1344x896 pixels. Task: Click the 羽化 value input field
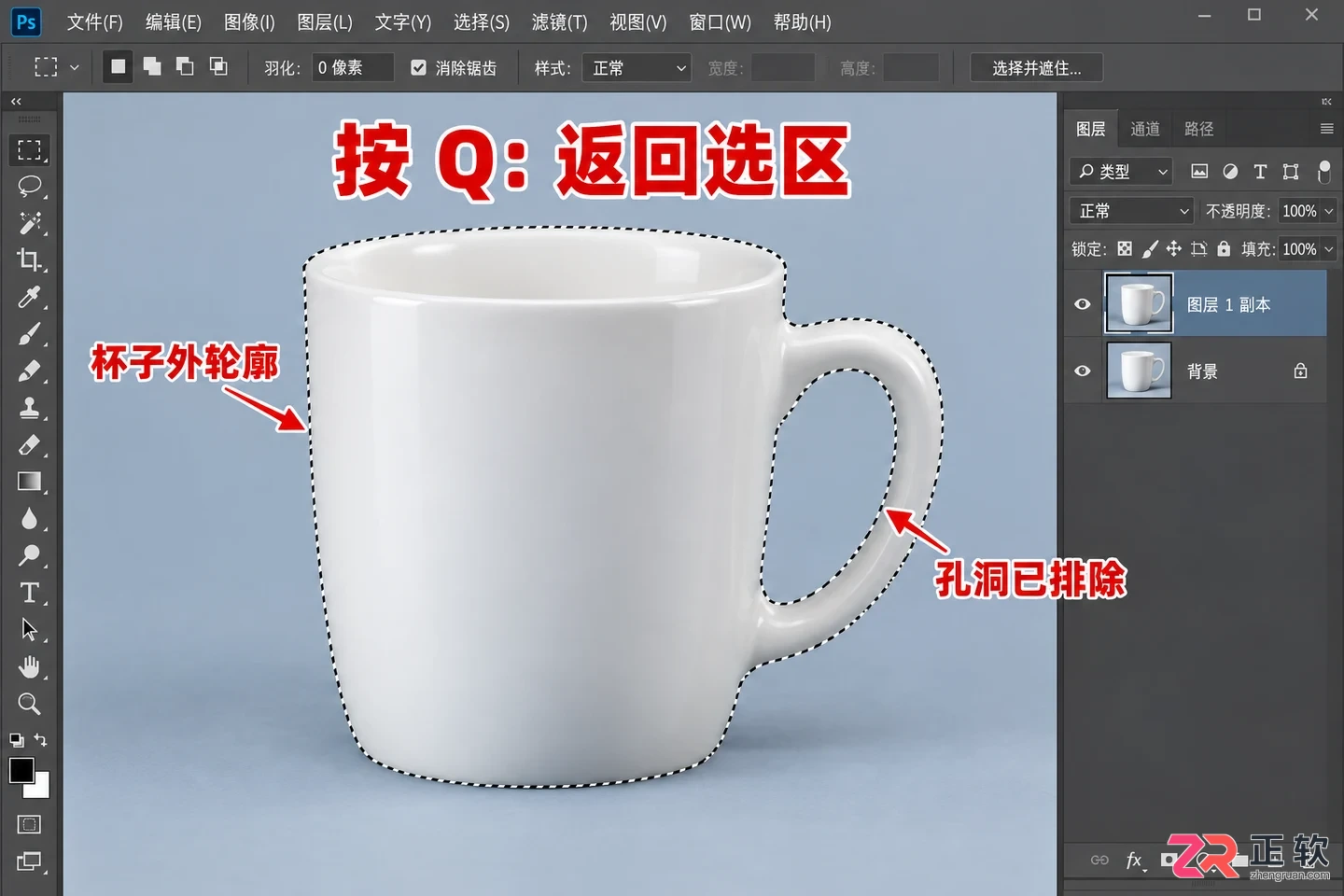click(x=353, y=68)
